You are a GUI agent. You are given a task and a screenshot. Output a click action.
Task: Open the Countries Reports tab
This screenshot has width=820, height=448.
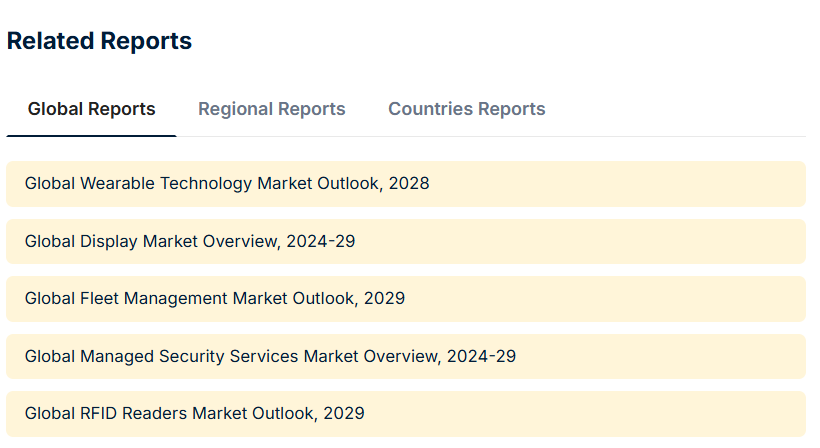[x=466, y=109]
